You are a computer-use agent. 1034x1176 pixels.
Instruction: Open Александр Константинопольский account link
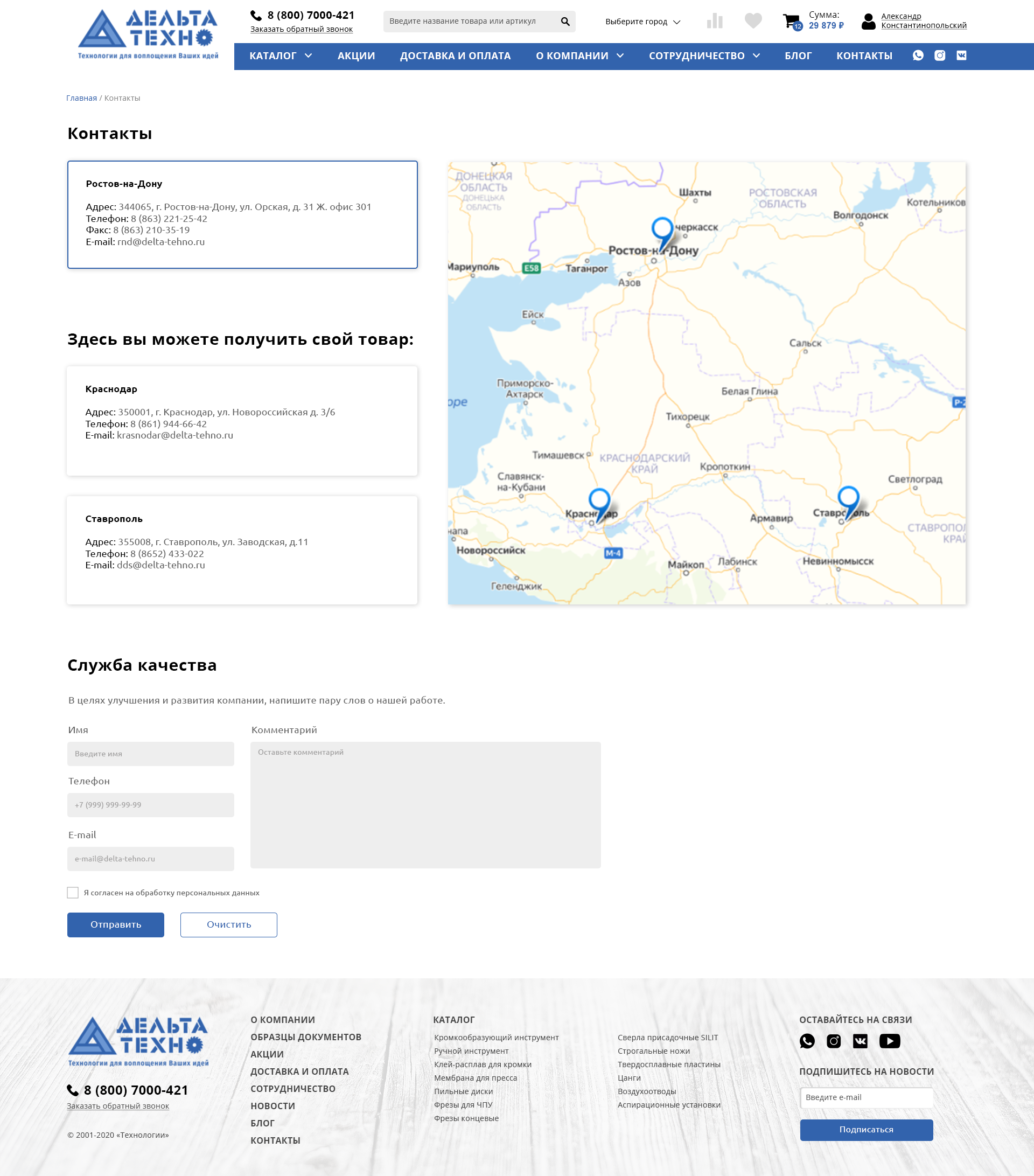click(x=924, y=20)
